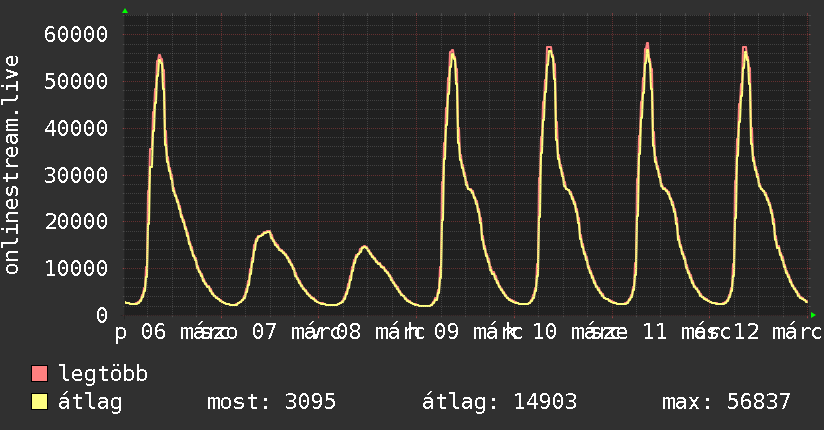Click the green arrow at the end of the x-axis
The width and height of the screenshot is (824, 430).
pos(813,315)
